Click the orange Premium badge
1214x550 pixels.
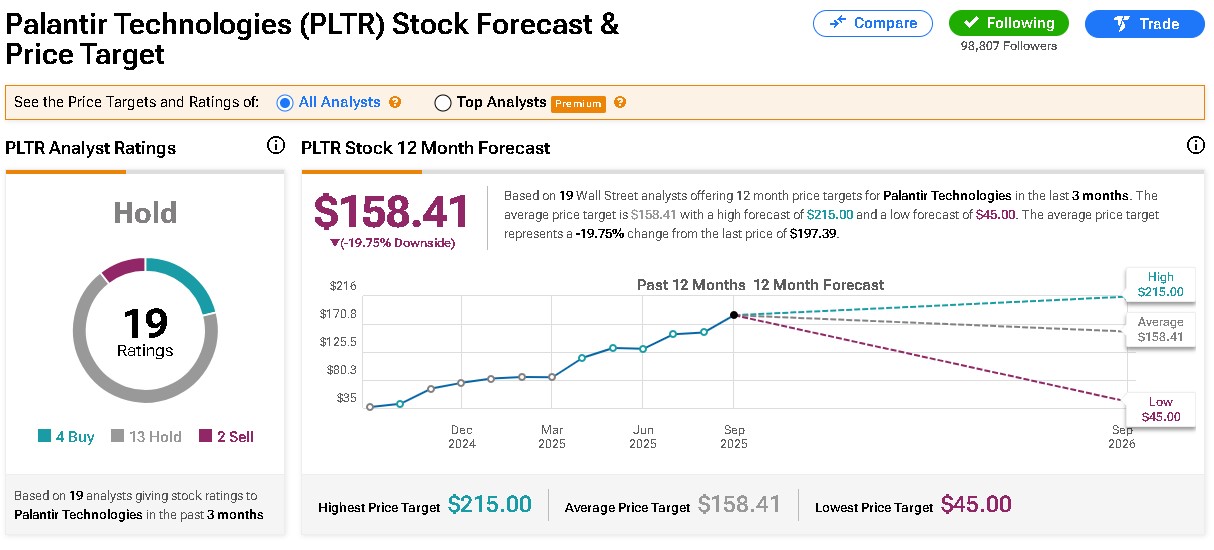coord(578,103)
